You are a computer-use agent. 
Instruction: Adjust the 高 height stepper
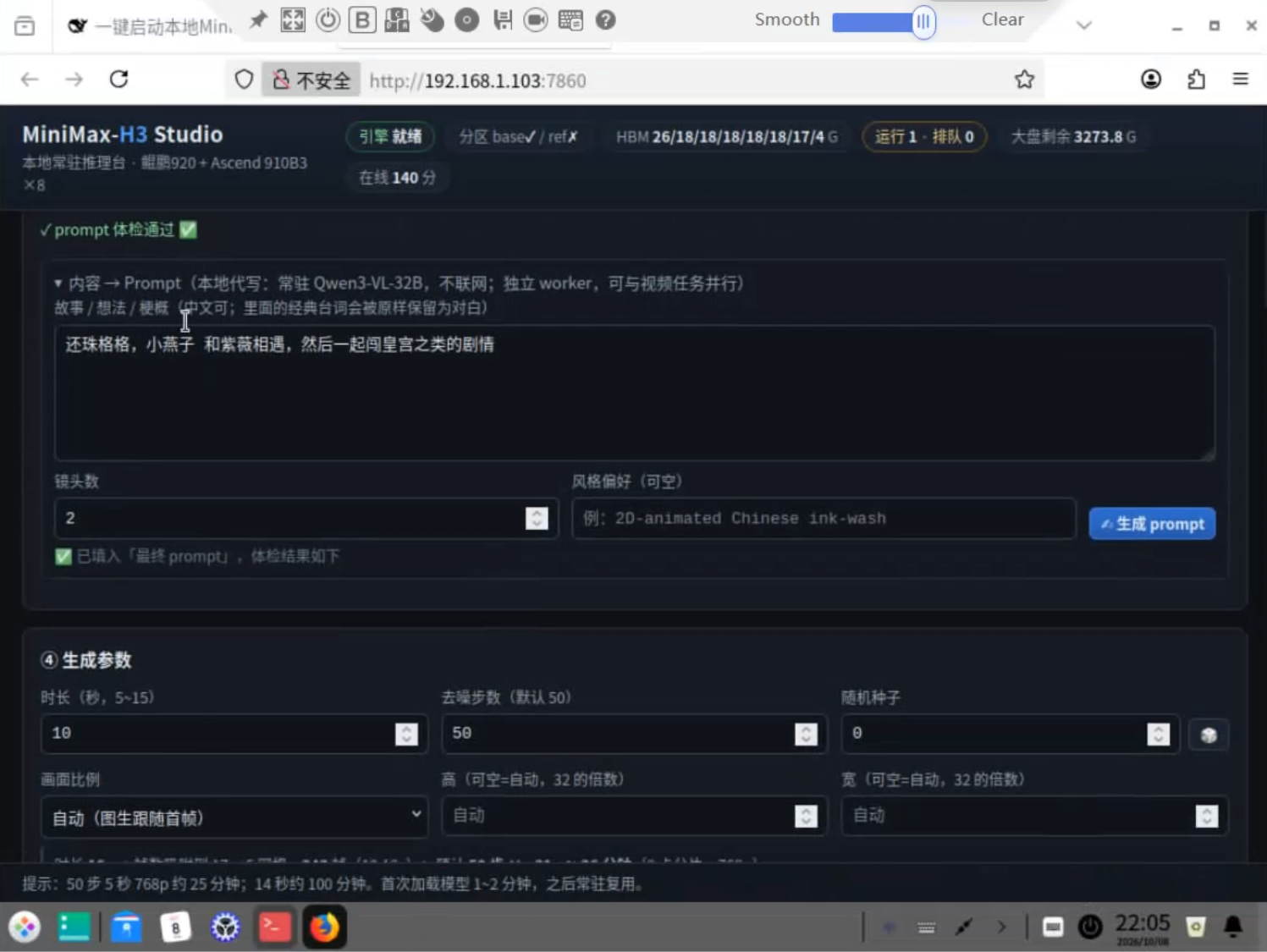(x=807, y=816)
